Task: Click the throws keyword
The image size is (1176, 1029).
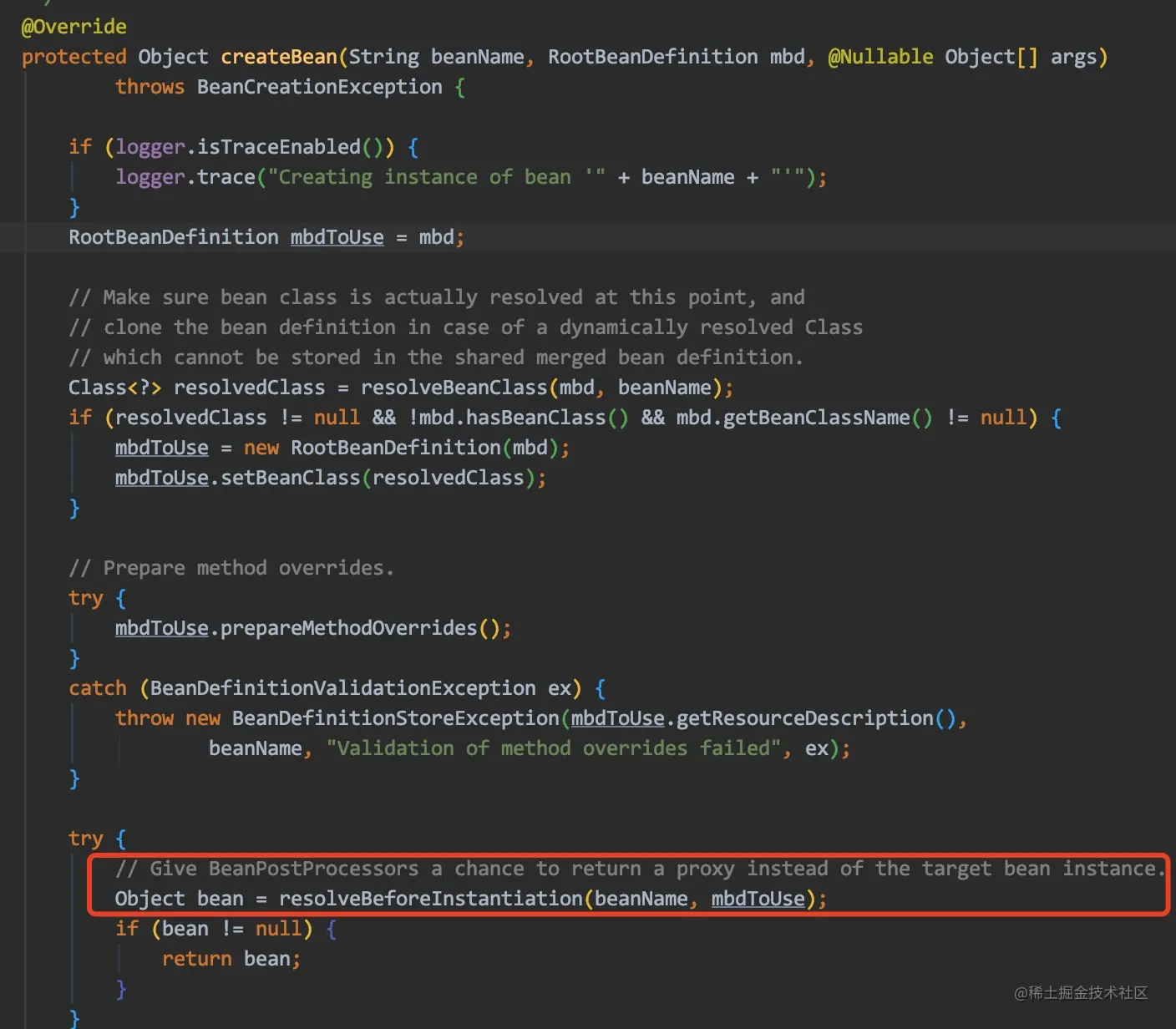Action: coord(150,87)
